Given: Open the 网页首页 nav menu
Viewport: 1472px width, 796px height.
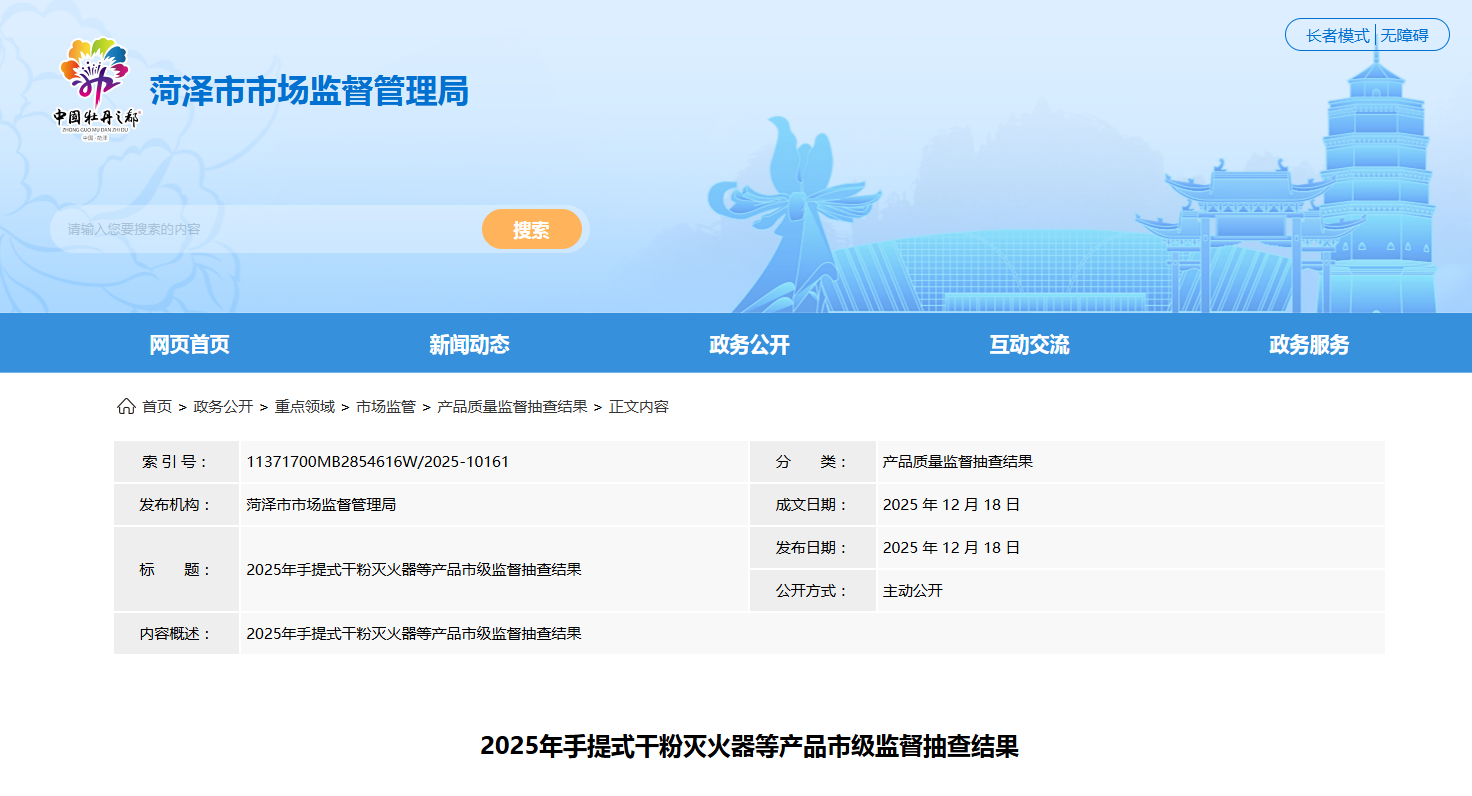Looking at the screenshot, I should pyautogui.click(x=190, y=344).
